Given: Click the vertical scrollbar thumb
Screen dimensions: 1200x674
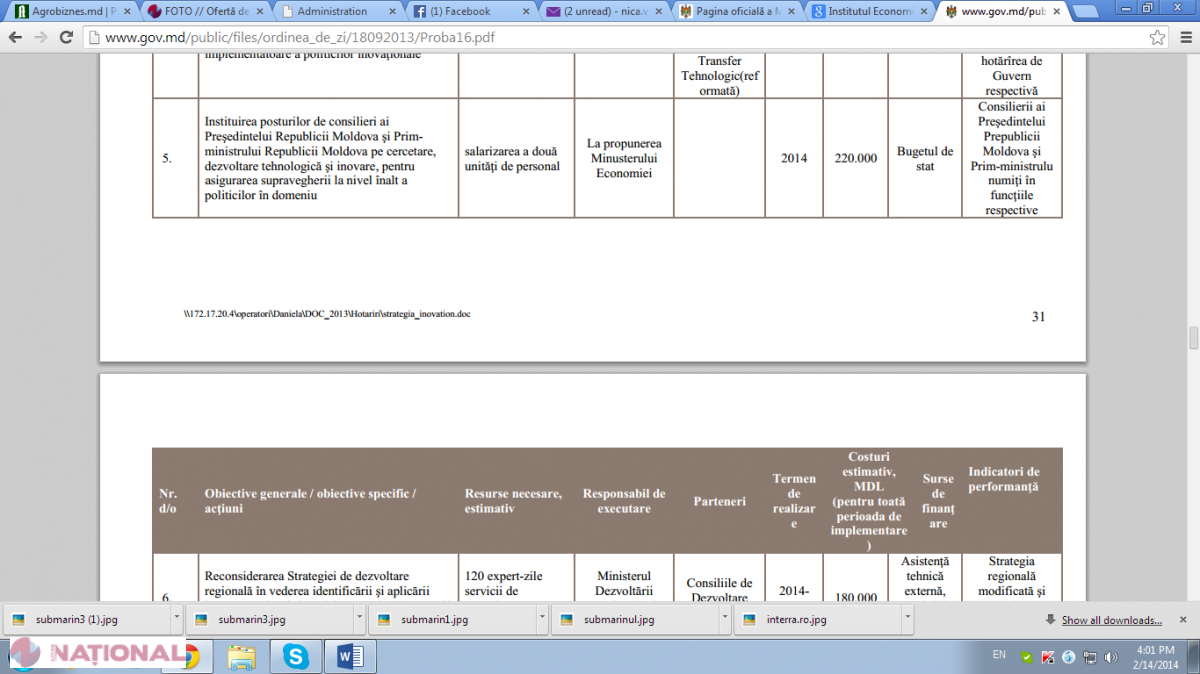Looking at the screenshot, I should 1192,338.
